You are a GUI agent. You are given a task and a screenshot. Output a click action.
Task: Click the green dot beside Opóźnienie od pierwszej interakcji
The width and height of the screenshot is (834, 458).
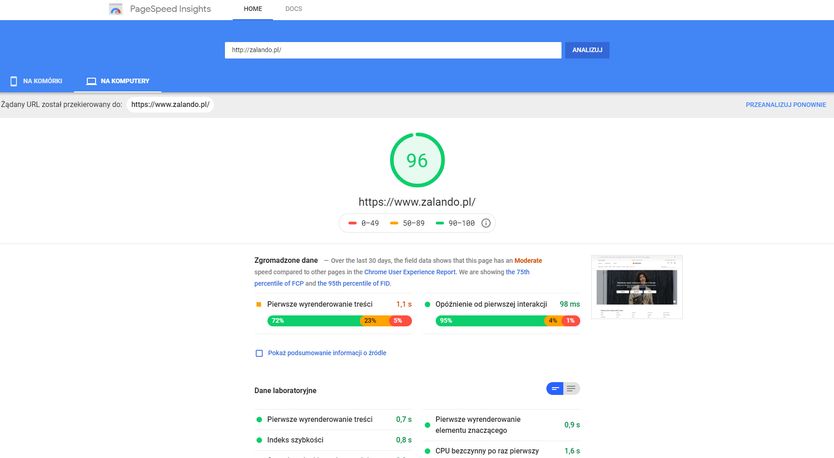click(427, 305)
